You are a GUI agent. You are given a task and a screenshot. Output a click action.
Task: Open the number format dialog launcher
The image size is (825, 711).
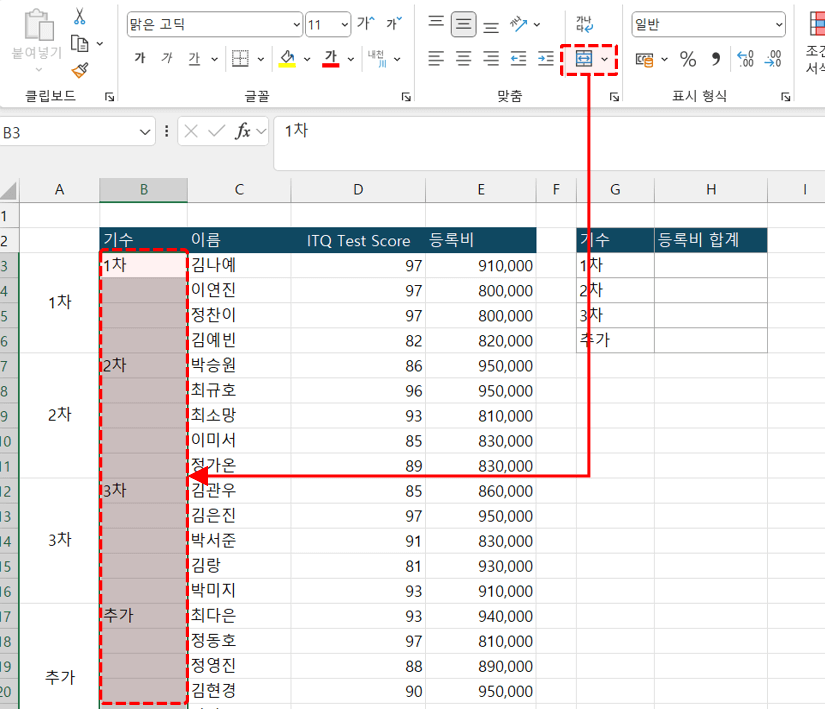(x=785, y=97)
